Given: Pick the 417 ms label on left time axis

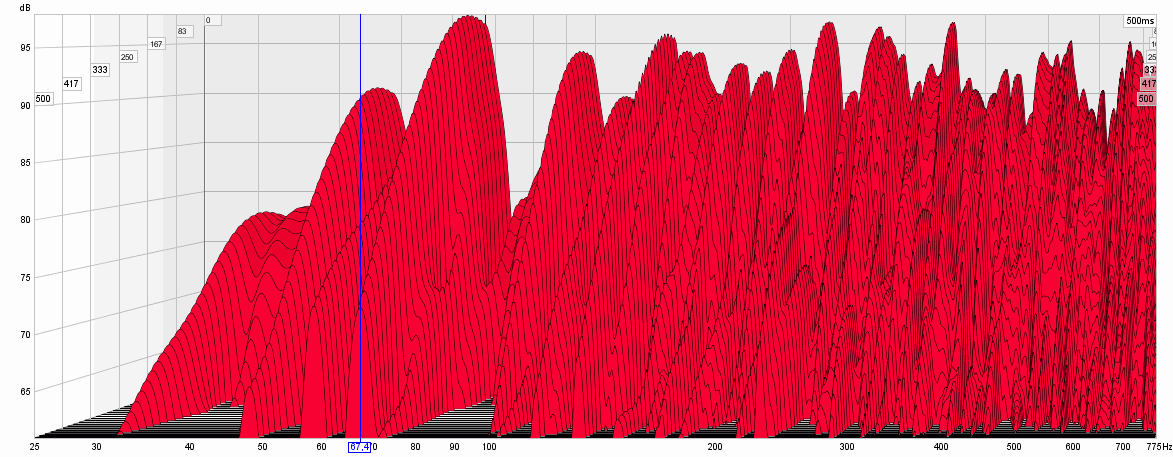Looking at the screenshot, I should click(x=71, y=83).
